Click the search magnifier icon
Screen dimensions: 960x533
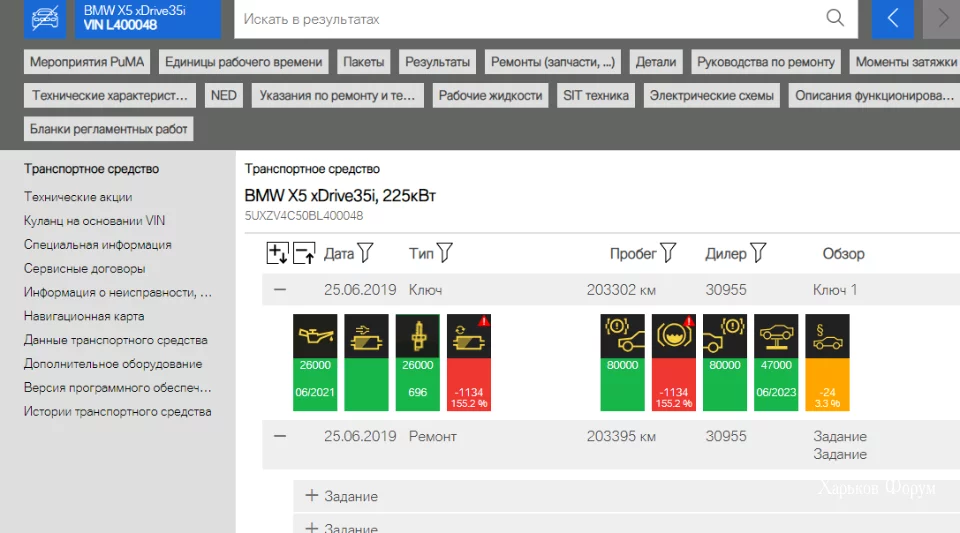pos(835,18)
